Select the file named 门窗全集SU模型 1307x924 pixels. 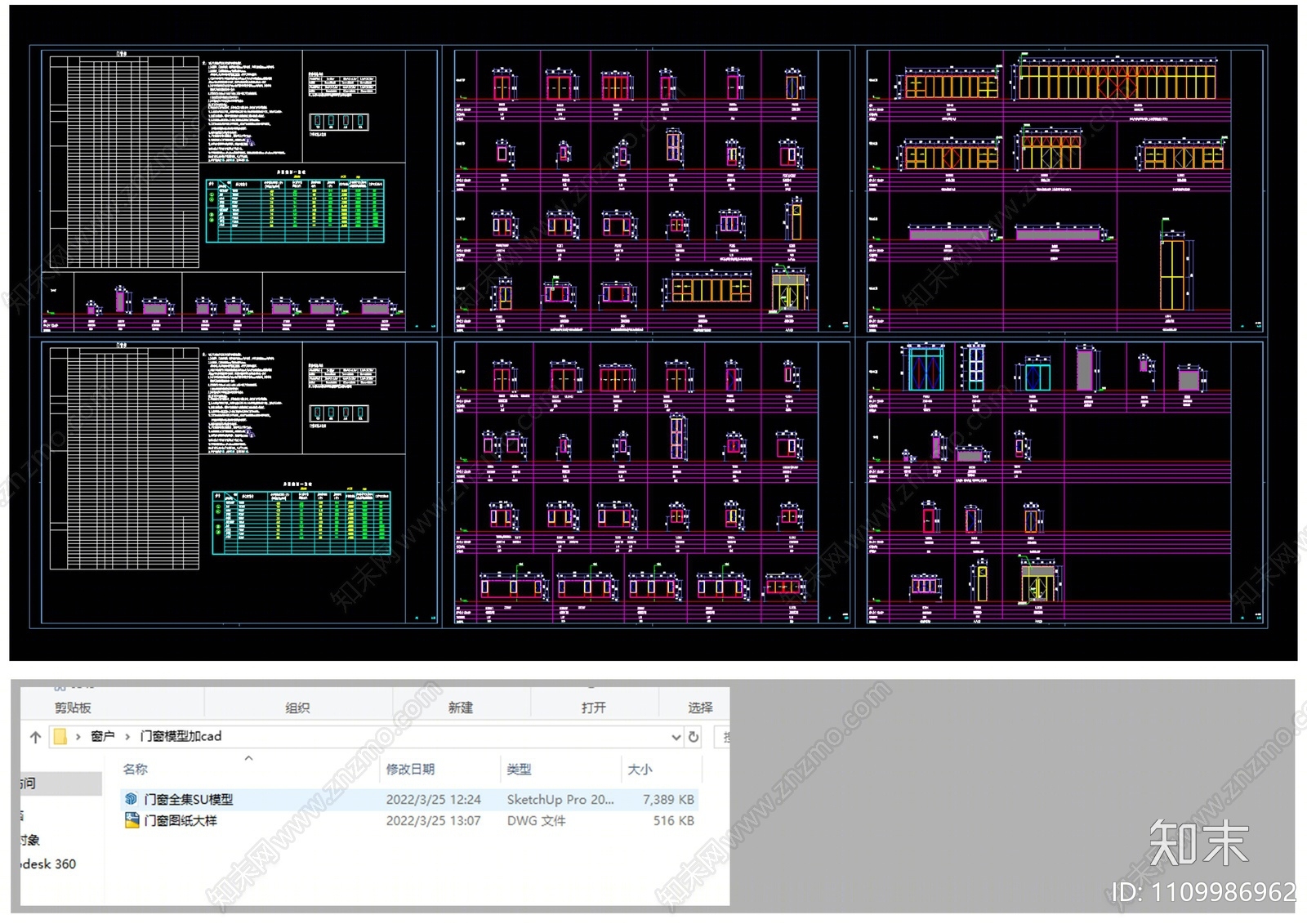(189, 799)
